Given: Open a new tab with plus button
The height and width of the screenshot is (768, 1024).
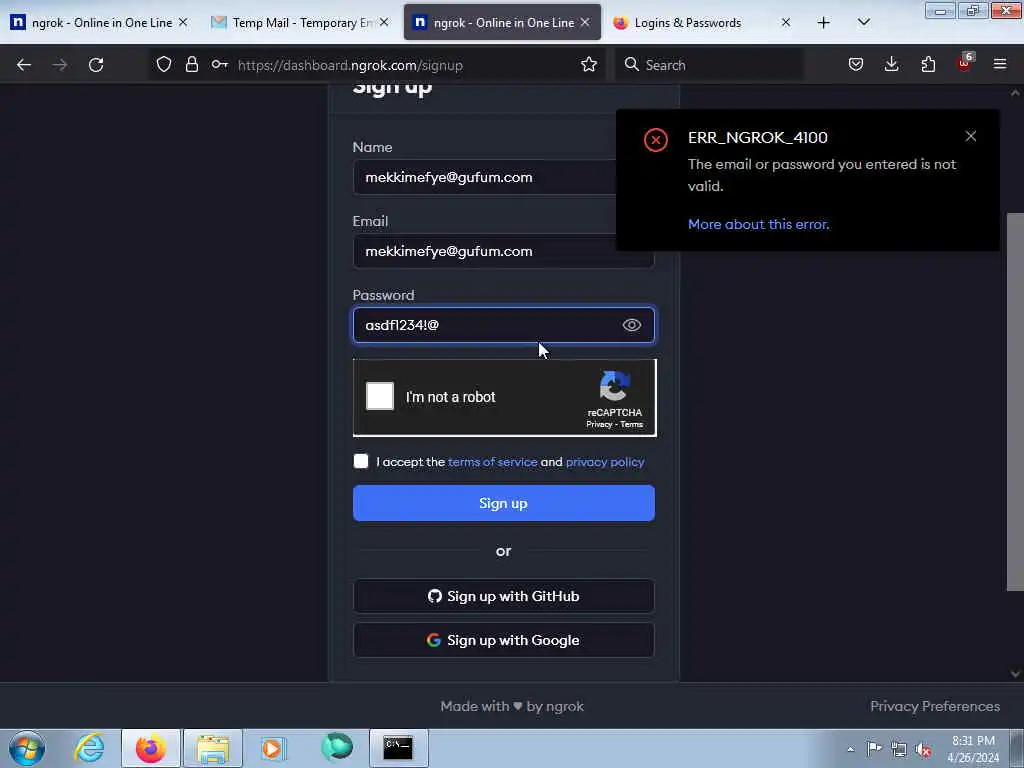Looking at the screenshot, I should click(824, 22).
